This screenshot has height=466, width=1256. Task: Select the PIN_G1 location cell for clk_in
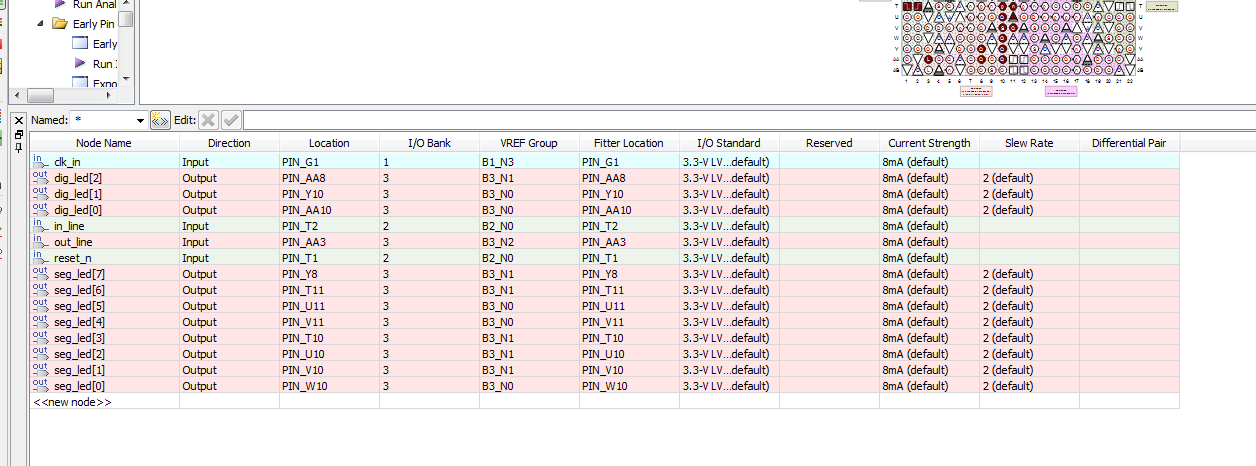click(329, 161)
